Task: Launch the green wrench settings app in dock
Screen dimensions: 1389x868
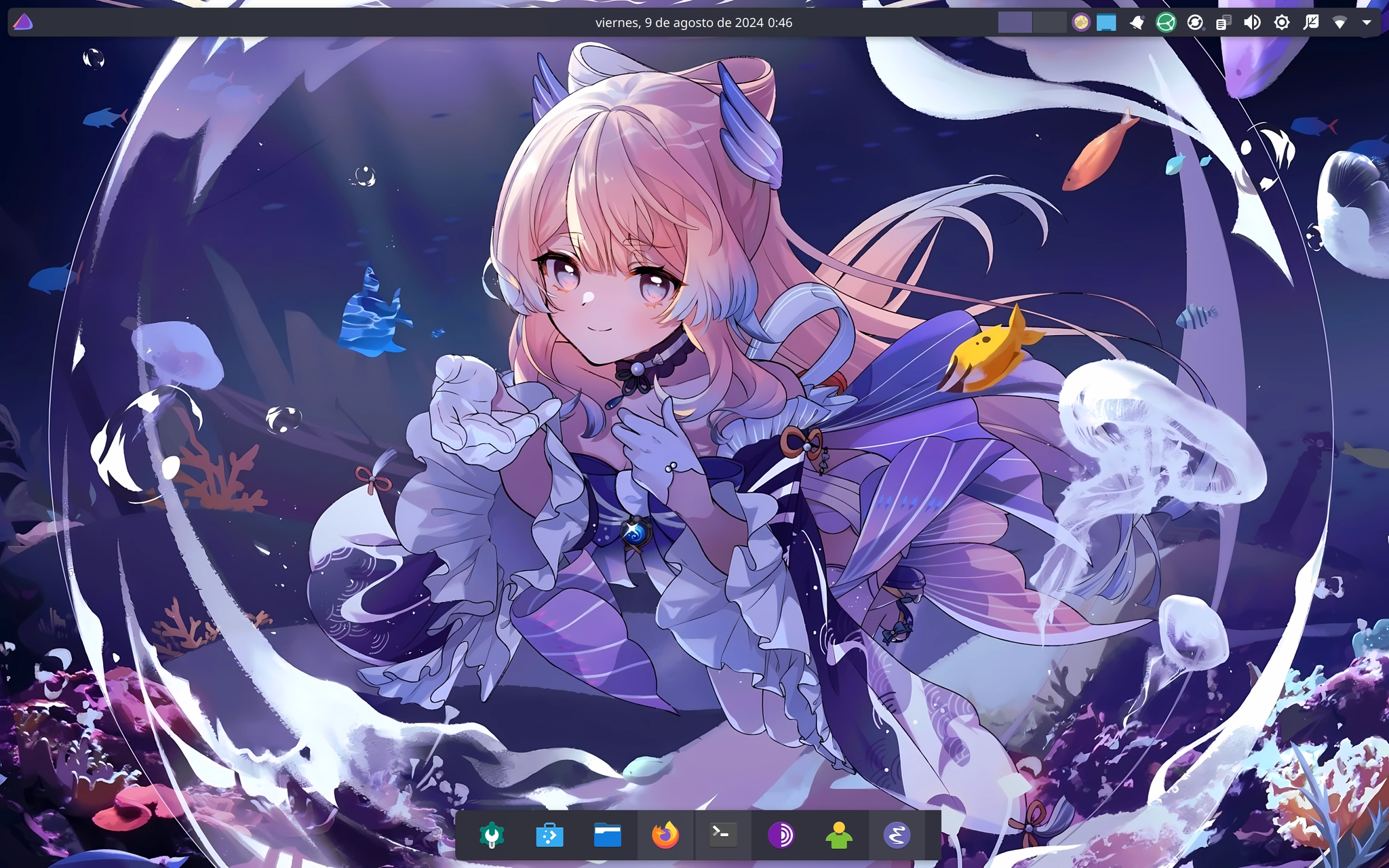Action: click(x=492, y=835)
